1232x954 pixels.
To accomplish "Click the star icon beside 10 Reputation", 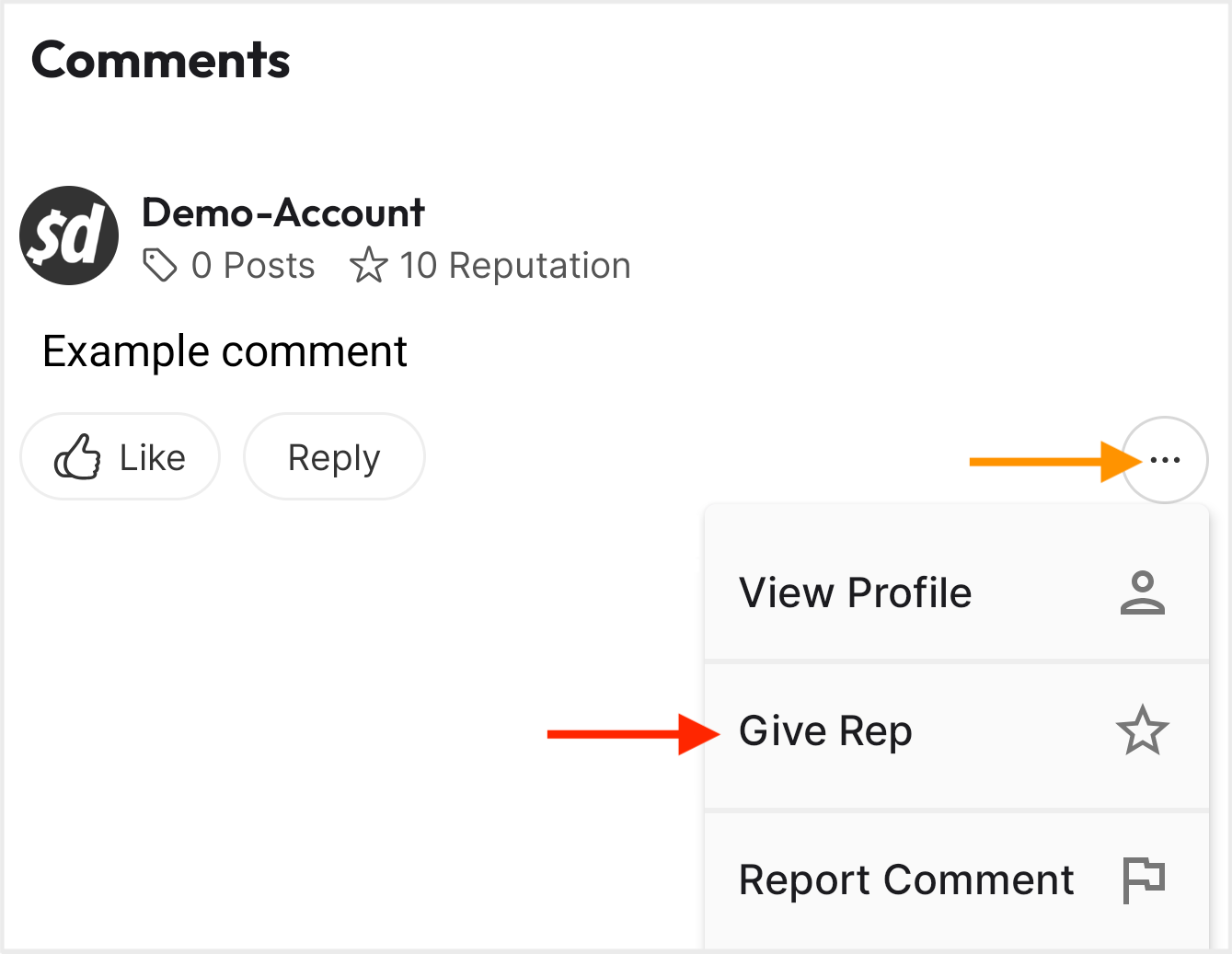I will (368, 266).
